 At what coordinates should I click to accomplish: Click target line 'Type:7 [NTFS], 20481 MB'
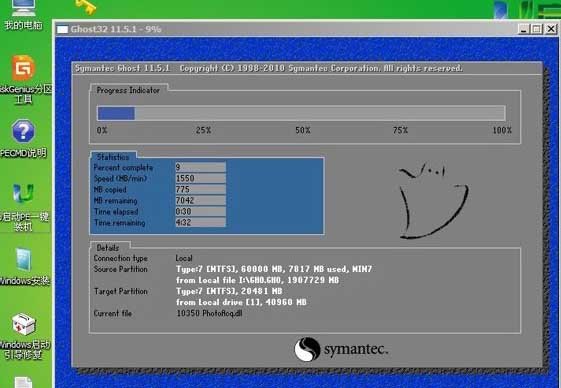(x=229, y=291)
